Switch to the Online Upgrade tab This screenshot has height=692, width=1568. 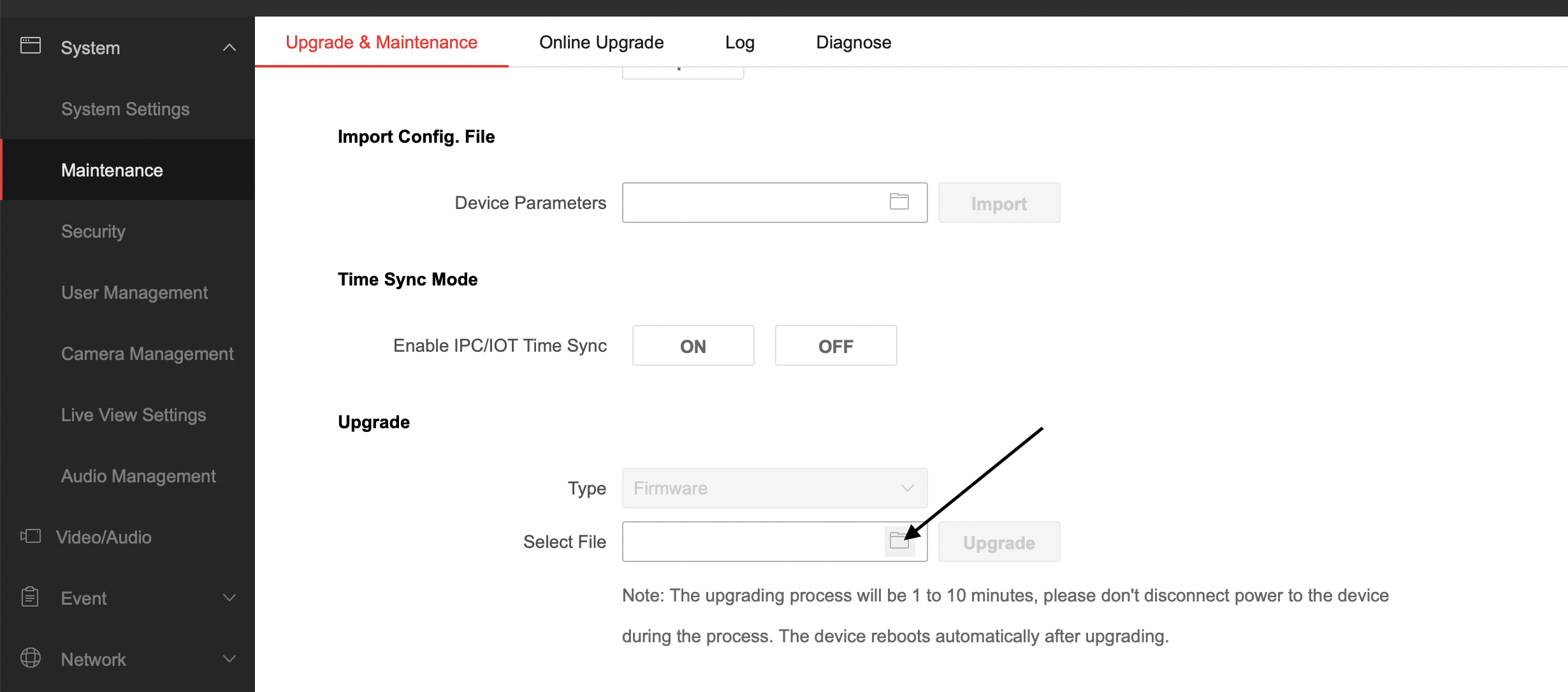[601, 41]
